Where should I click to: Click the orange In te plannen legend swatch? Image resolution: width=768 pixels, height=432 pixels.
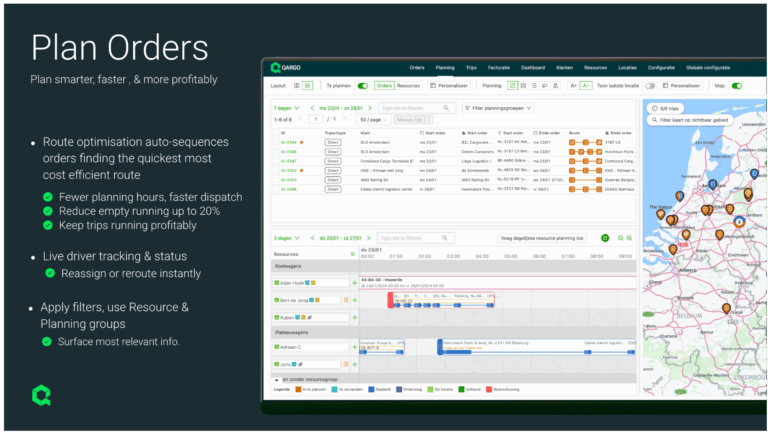pyautogui.click(x=298, y=390)
